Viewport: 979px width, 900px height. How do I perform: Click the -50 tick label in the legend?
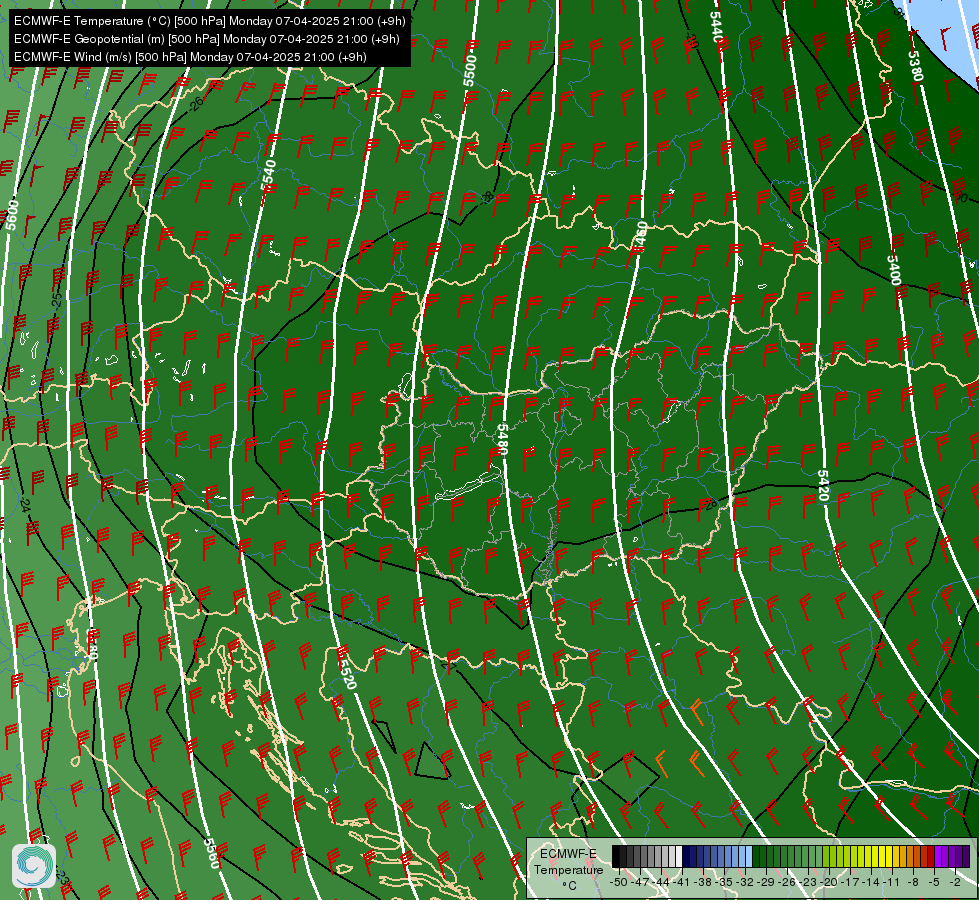click(619, 883)
